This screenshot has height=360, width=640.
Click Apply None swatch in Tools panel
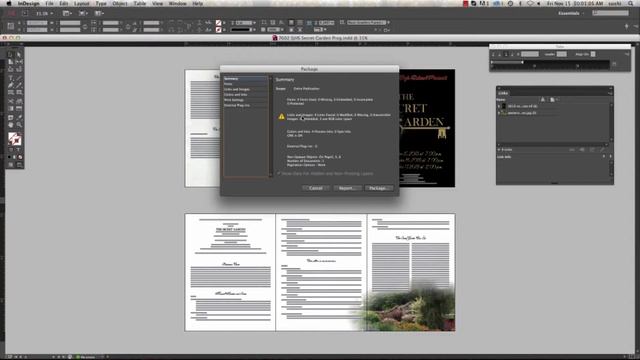click(x=20, y=157)
